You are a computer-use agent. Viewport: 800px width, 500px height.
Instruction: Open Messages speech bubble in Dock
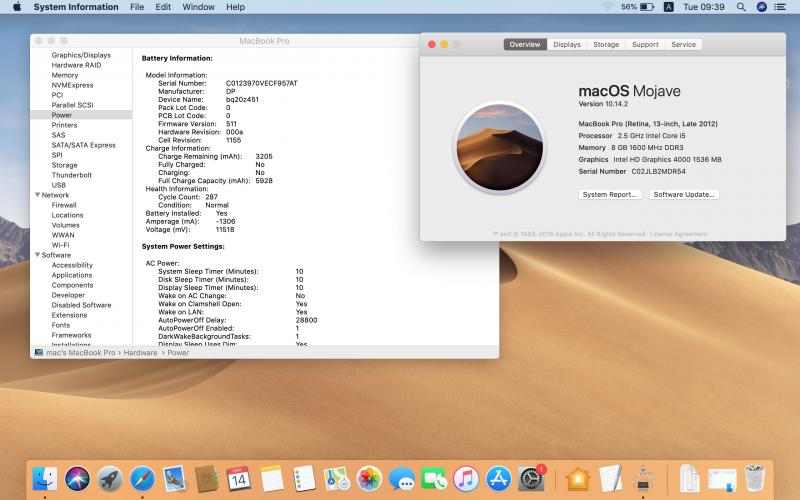402,479
